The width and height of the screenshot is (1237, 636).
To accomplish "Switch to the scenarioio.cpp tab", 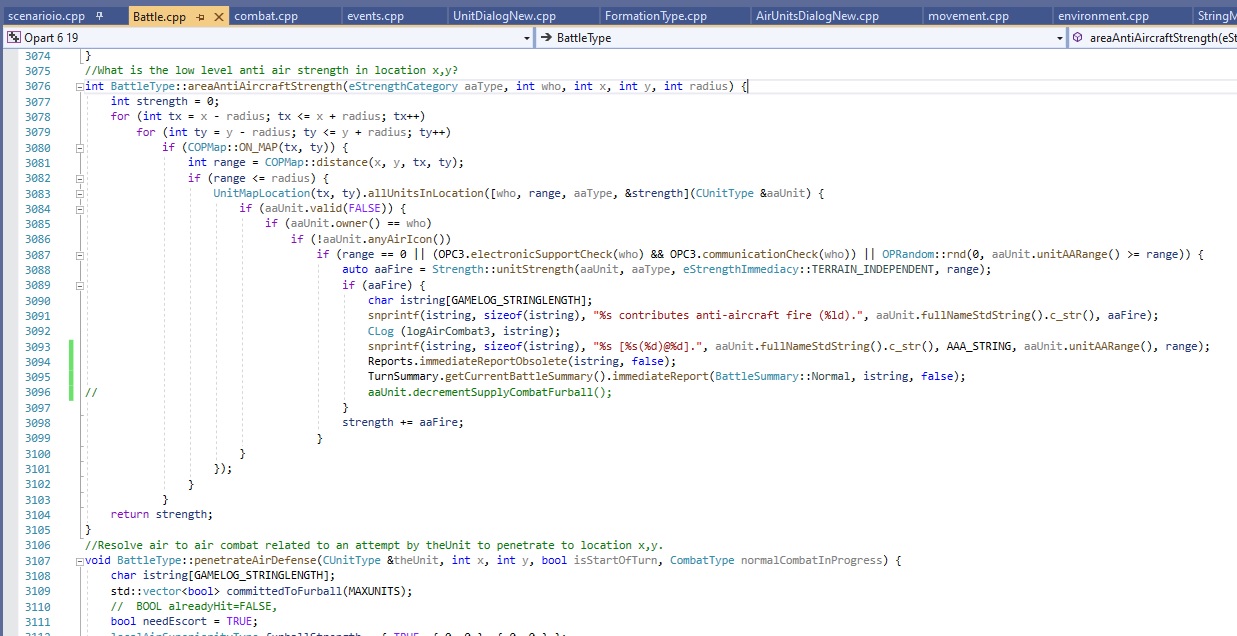I will (46, 17).
